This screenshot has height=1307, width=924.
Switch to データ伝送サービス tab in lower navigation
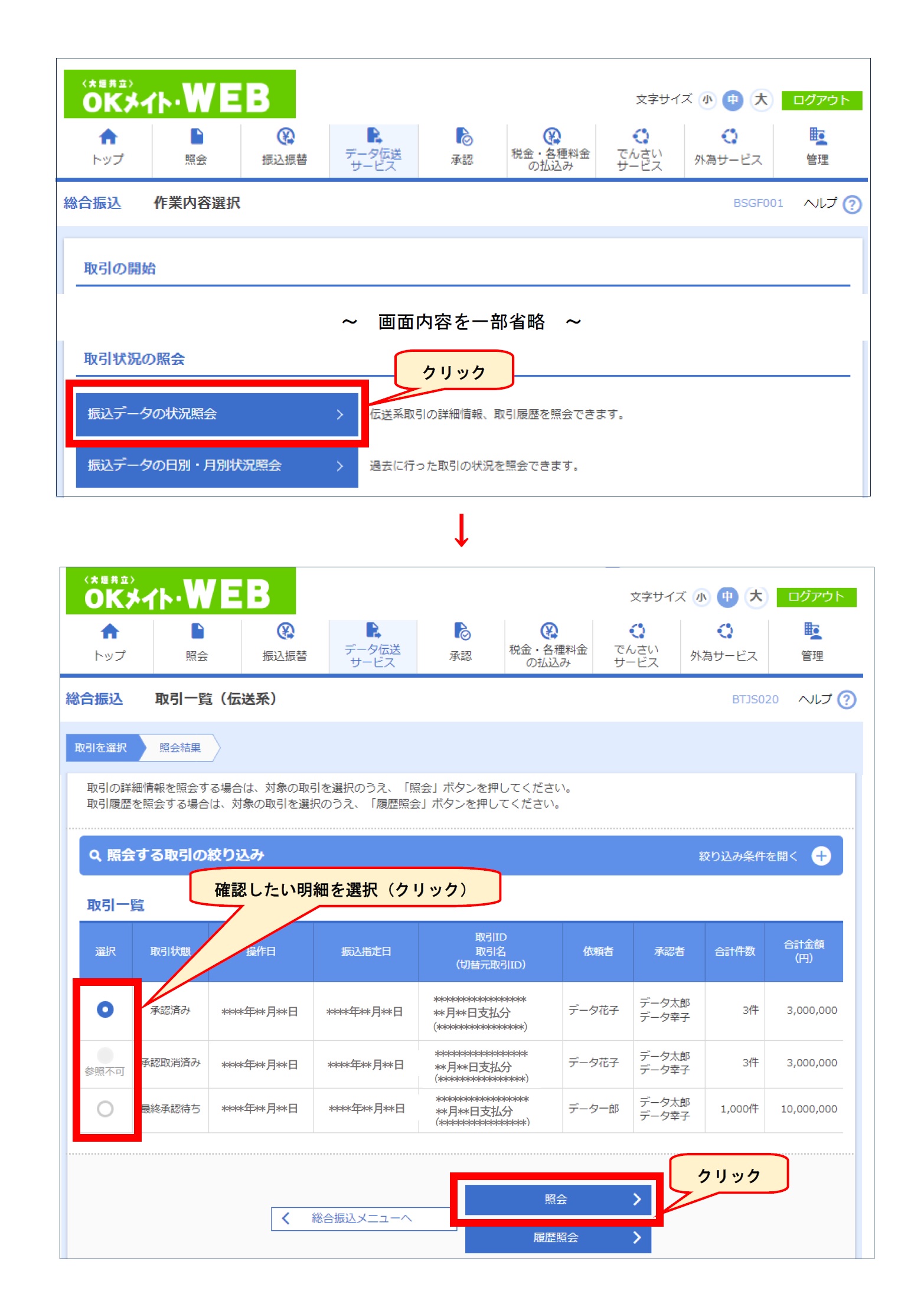coord(373,646)
